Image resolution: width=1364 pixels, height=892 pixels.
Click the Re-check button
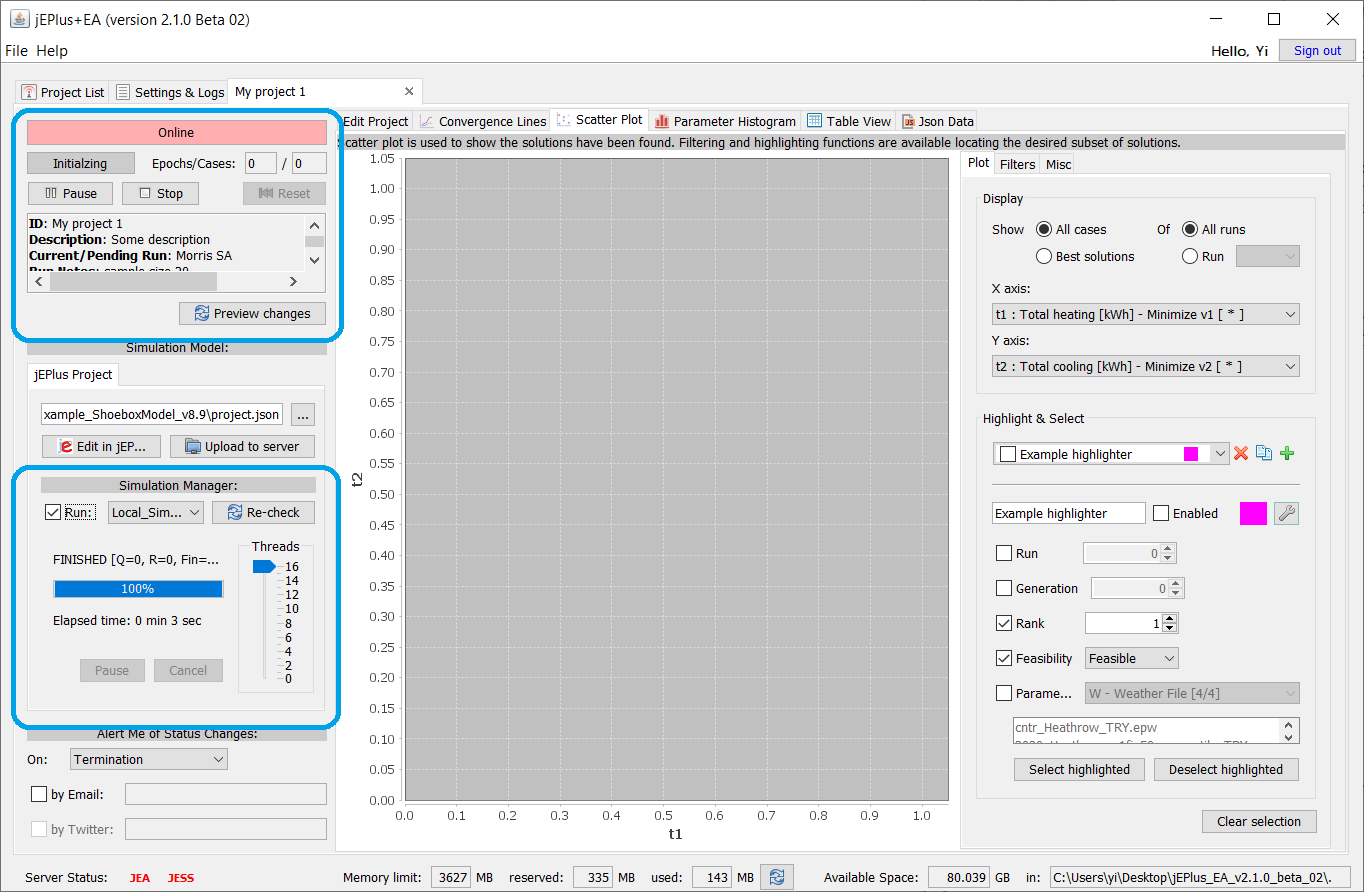click(x=263, y=512)
